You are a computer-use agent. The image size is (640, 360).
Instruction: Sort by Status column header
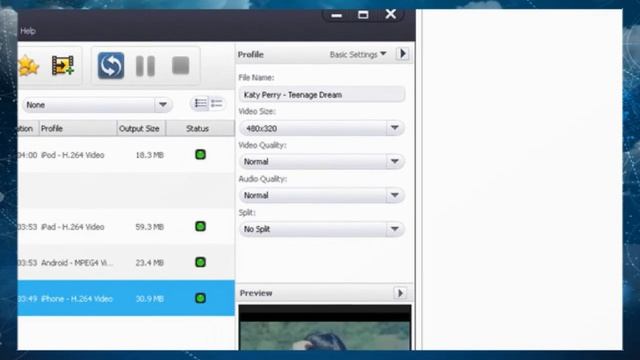[200, 129]
